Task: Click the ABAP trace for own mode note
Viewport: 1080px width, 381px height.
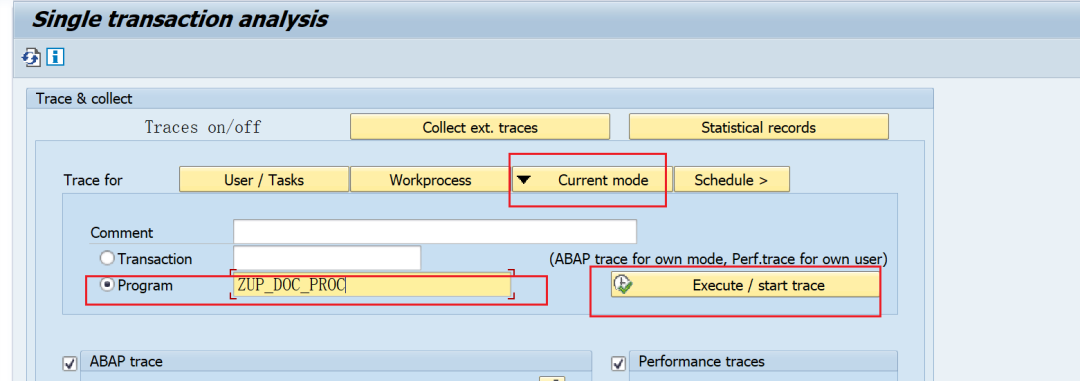Action: [x=718, y=259]
